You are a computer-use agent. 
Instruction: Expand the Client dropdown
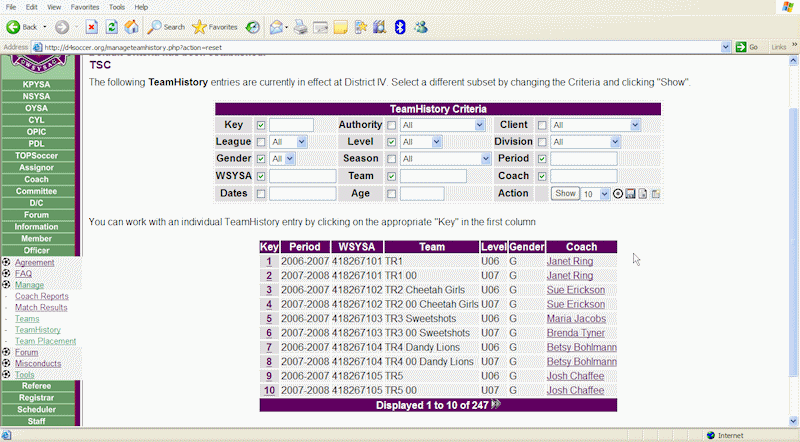634,125
